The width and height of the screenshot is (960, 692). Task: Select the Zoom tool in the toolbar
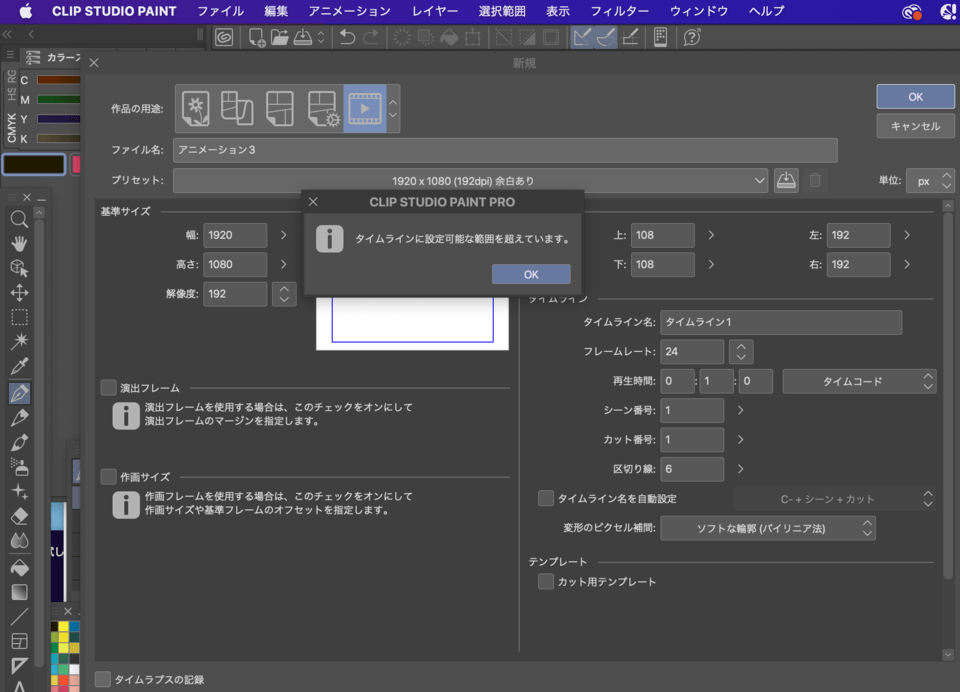pos(18,218)
